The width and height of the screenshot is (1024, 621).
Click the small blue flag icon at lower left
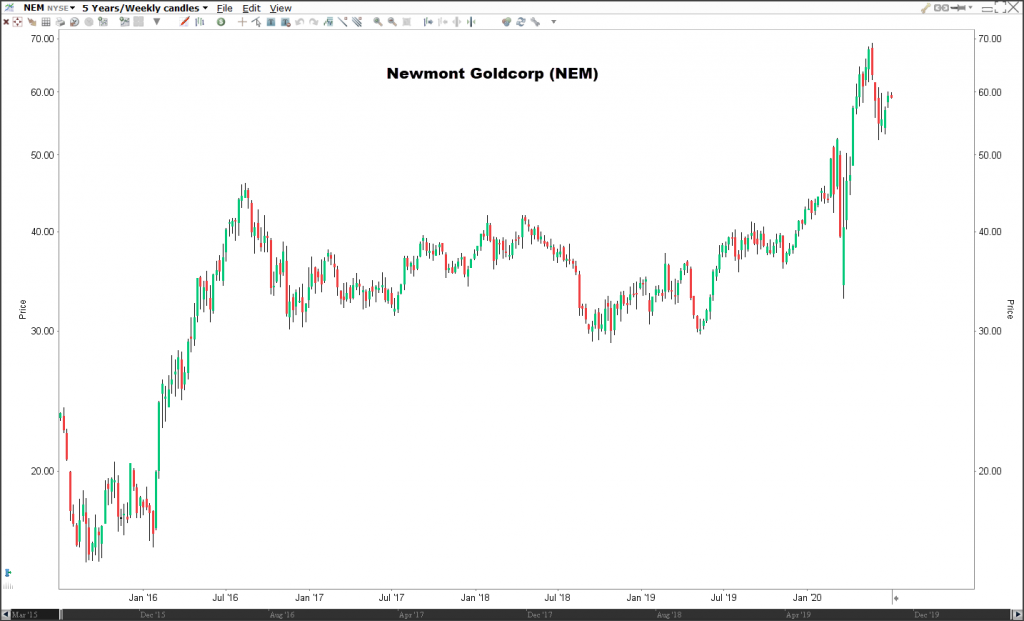coord(8,573)
